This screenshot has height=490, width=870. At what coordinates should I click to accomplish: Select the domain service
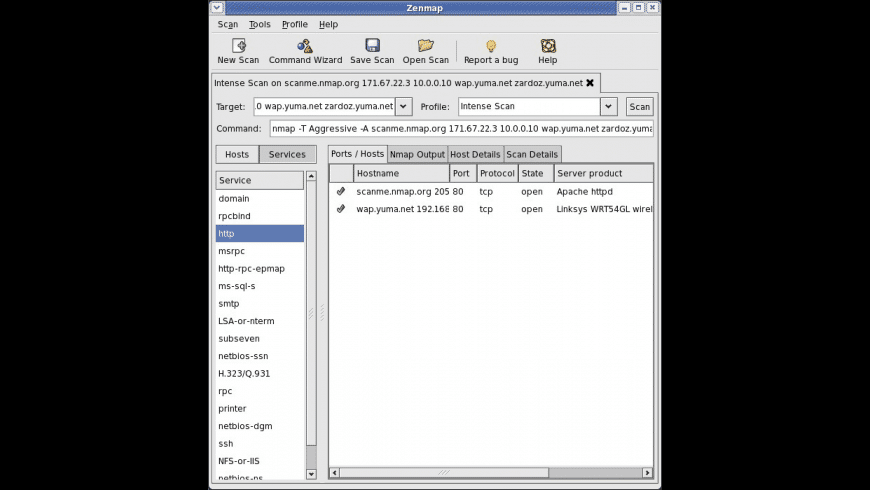point(260,198)
